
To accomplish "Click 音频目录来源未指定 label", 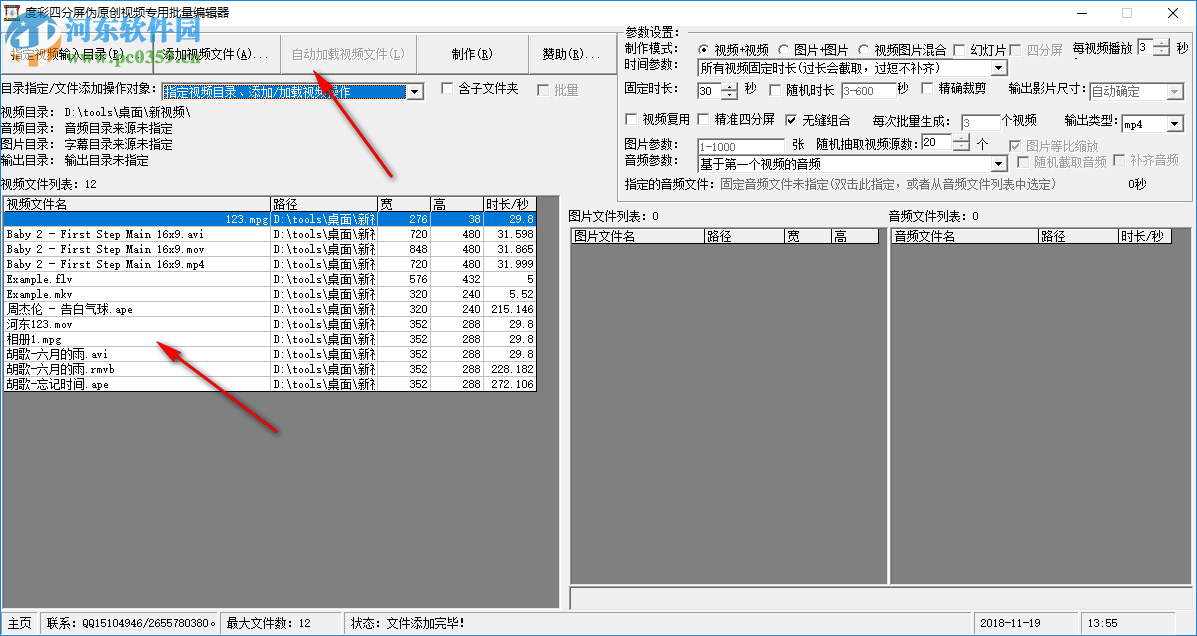I will [x=118, y=128].
